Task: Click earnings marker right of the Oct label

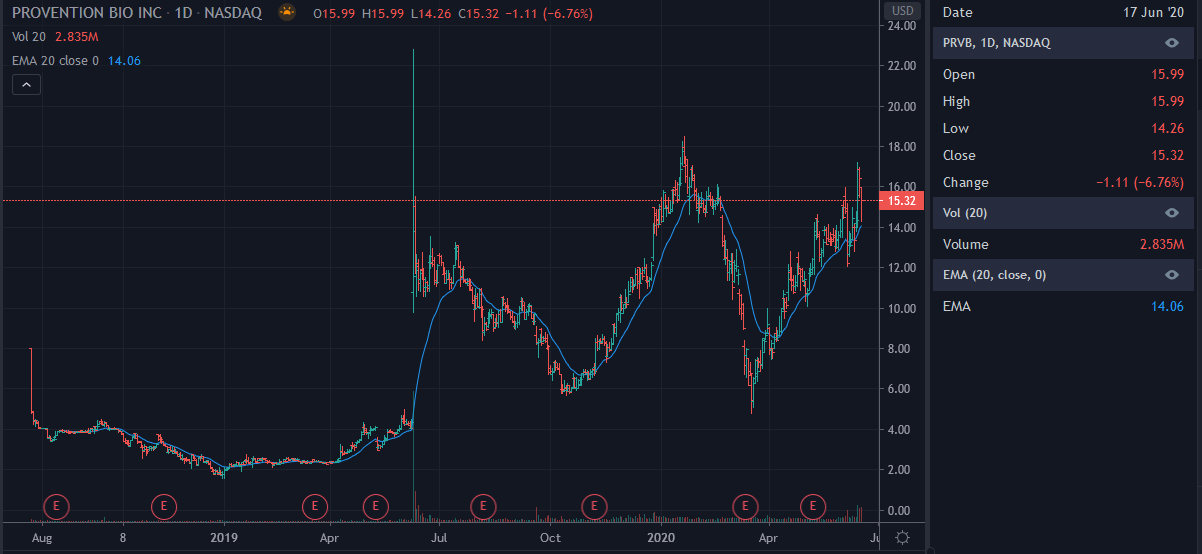Action: [x=595, y=507]
